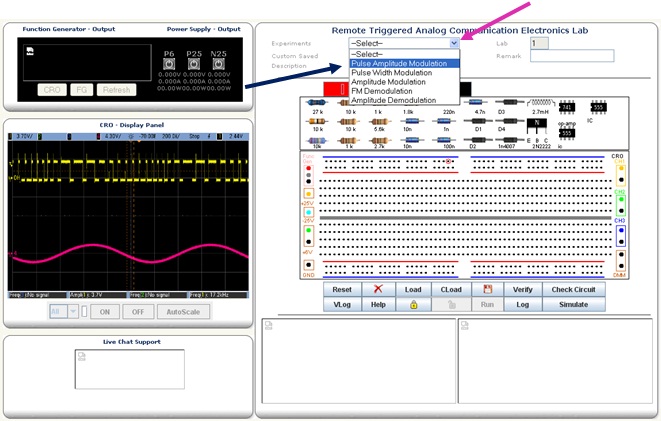Choose the D1 diode component

tap(477, 121)
